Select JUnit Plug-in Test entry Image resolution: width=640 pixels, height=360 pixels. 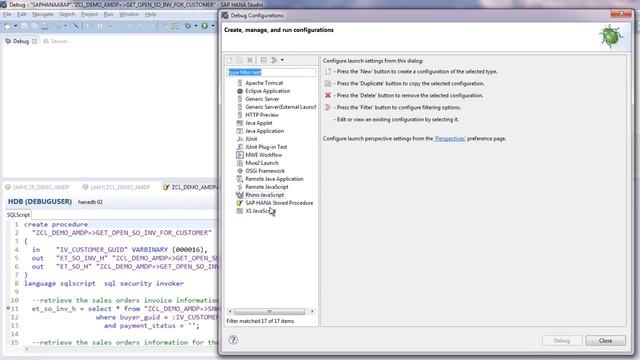(266, 147)
